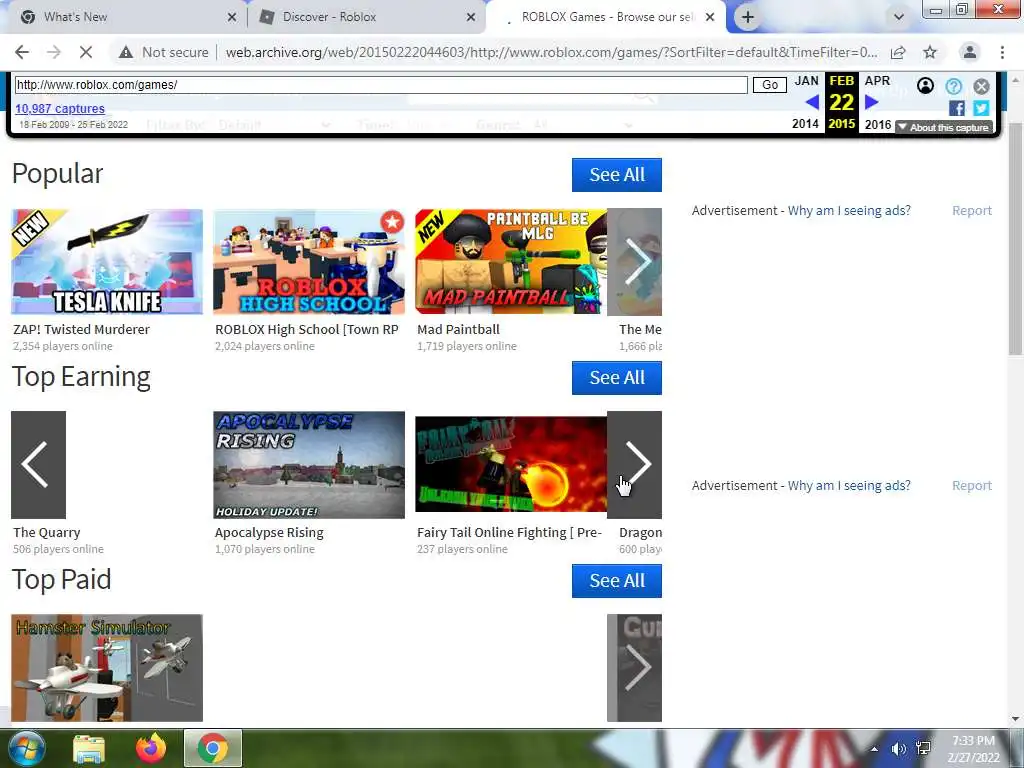Close the Discover - Roblox tab
The image size is (1024, 768).
(x=471, y=17)
